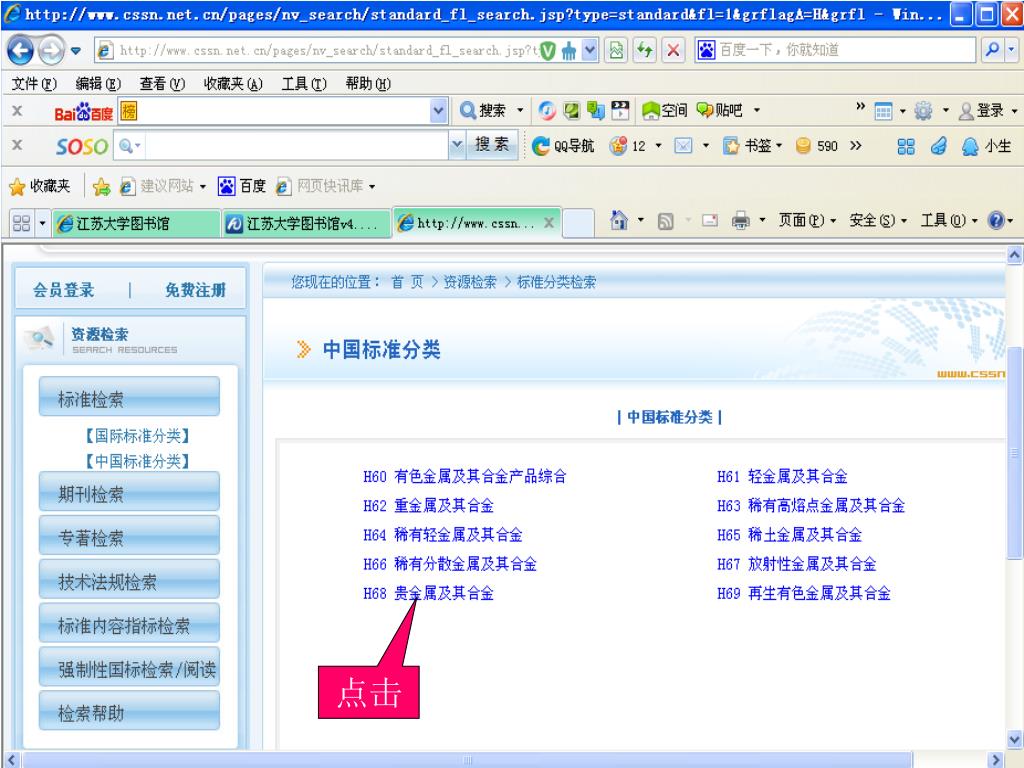Open the 帮助(H) menu
Screen dimensions: 1024x768
coord(368,84)
